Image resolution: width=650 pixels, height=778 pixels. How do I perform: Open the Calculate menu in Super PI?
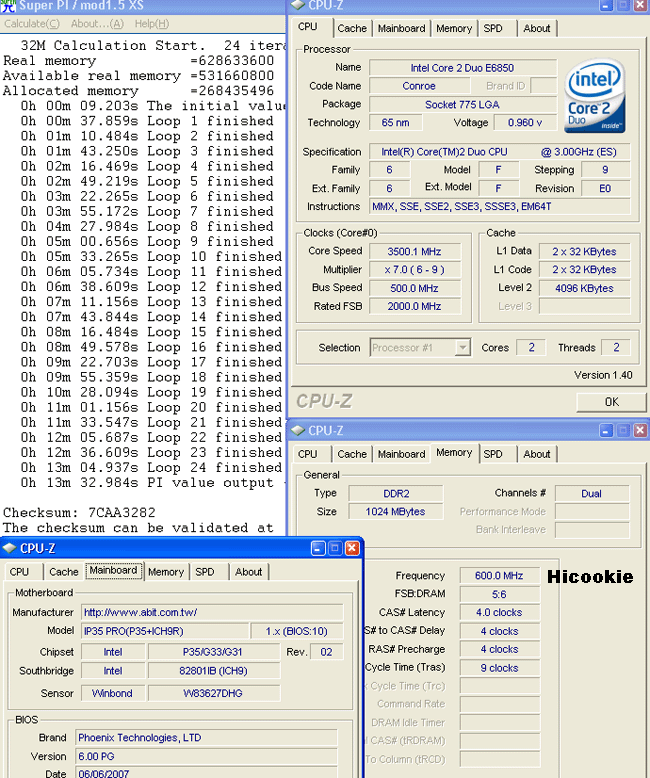(x=32, y=24)
